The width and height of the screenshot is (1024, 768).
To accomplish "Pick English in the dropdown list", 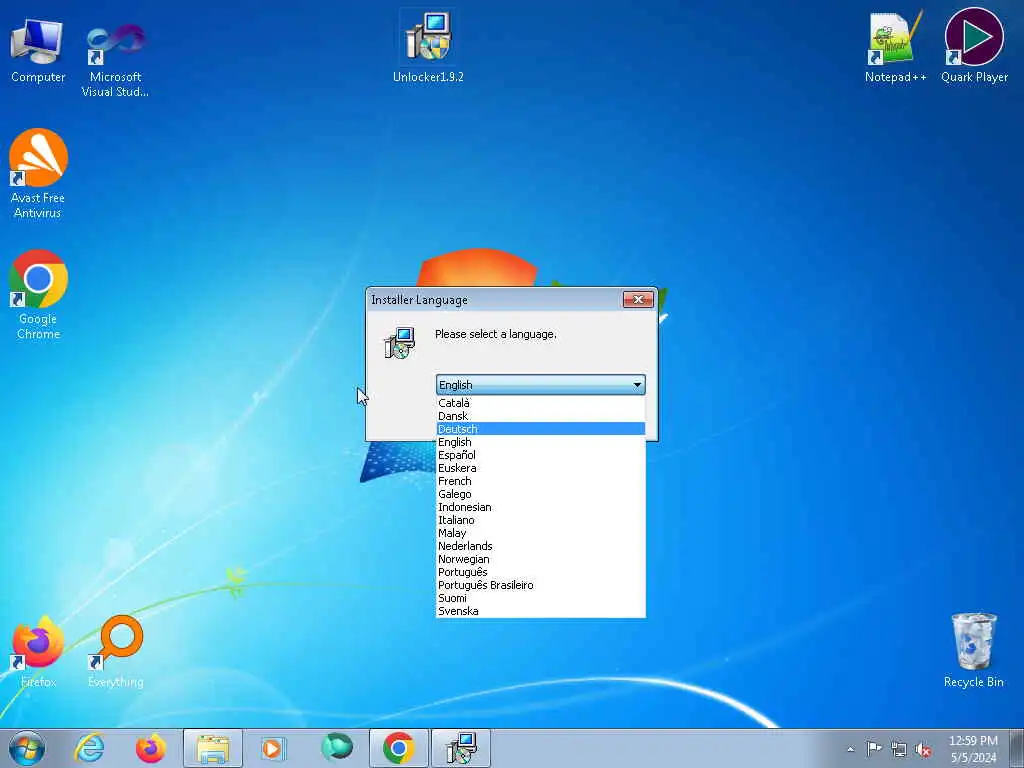I will (541, 442).
